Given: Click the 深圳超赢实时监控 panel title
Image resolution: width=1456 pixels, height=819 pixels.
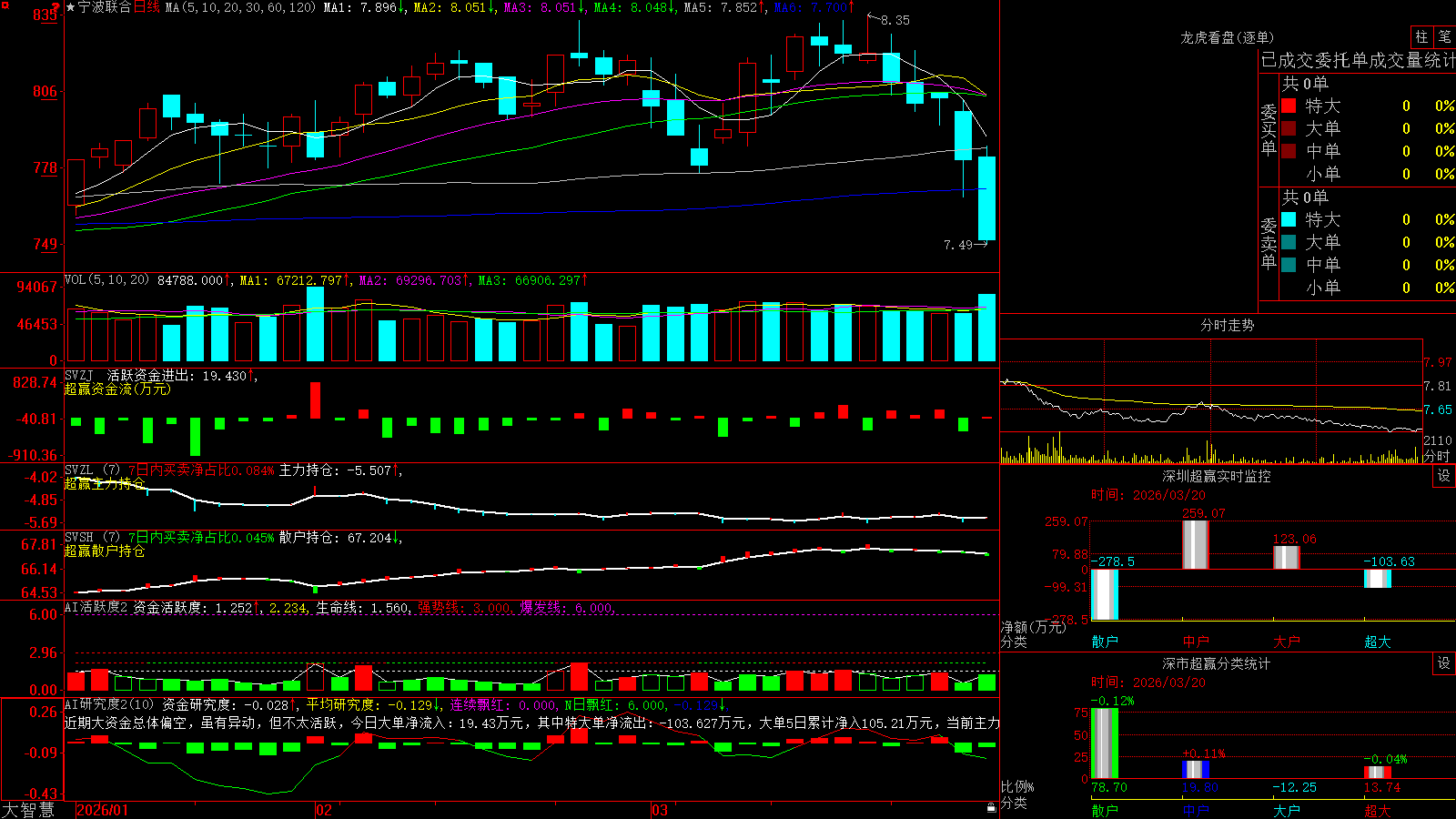Looking at the screenshot, I should click(1216, 476).
